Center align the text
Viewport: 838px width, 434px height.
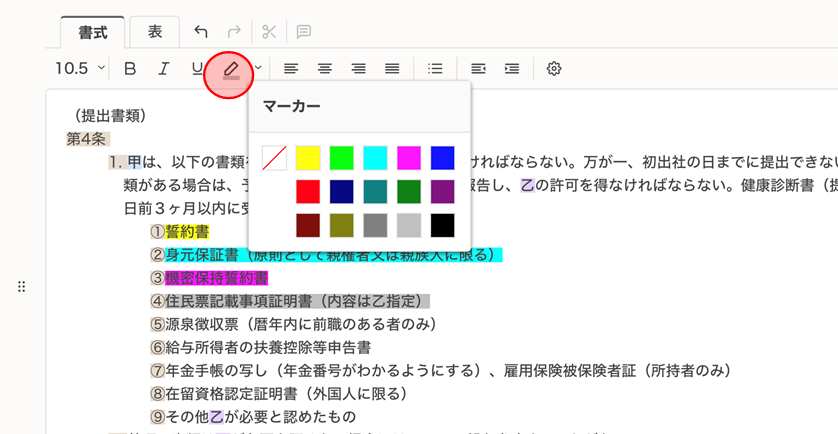(325, 69)
